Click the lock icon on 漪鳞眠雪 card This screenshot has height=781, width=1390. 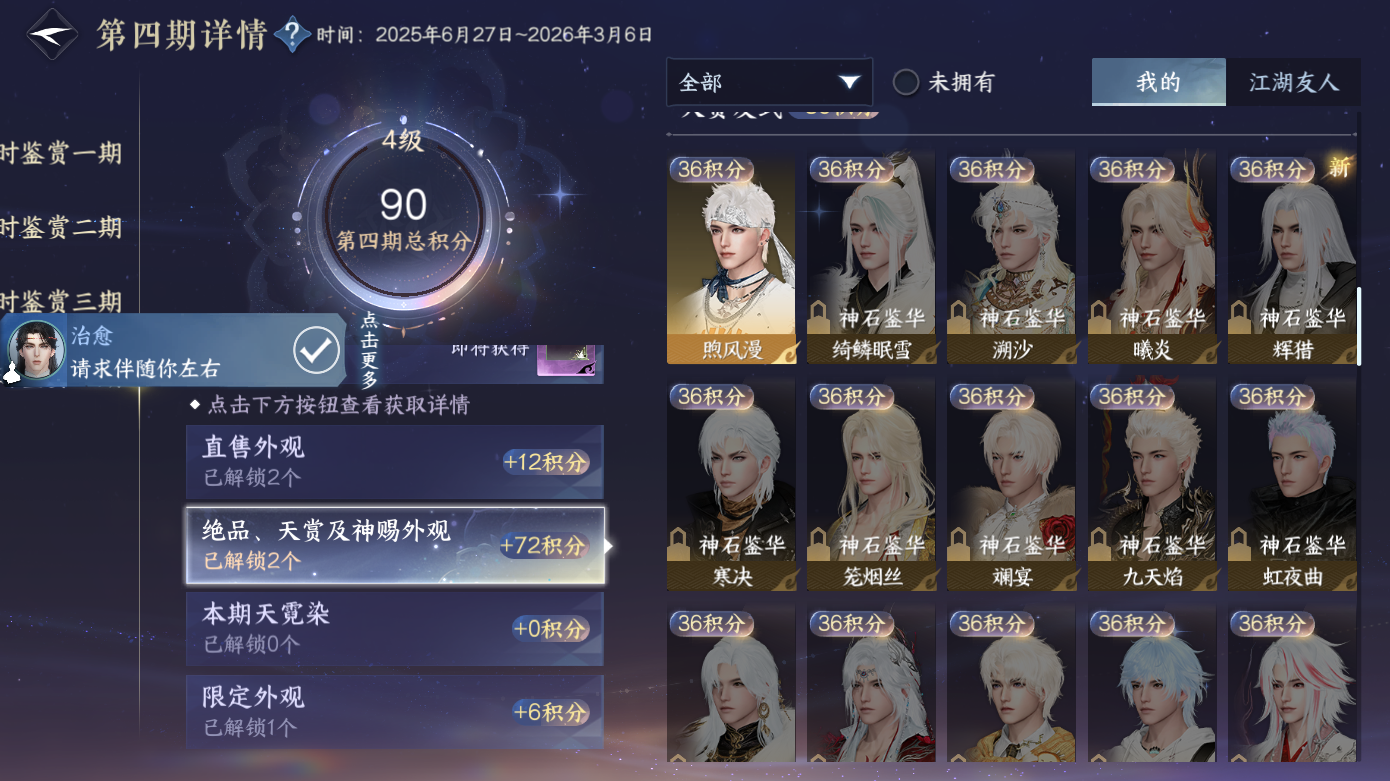tap(819, 318)
